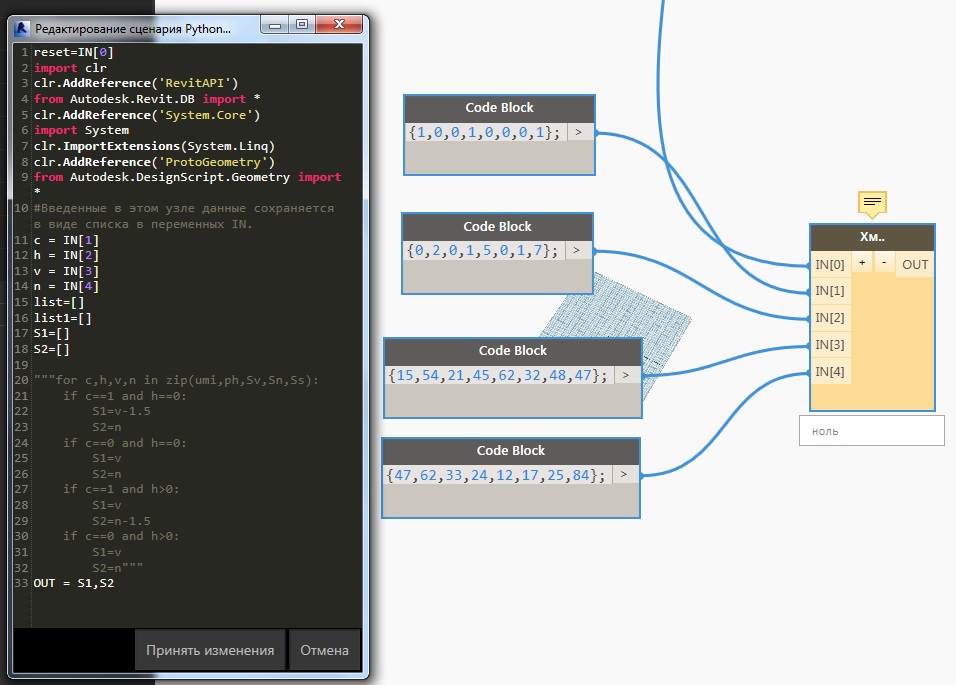This screenshot has width=956, height=685.
Task: Select the IN[4] input port
Action: click(830, 372)
